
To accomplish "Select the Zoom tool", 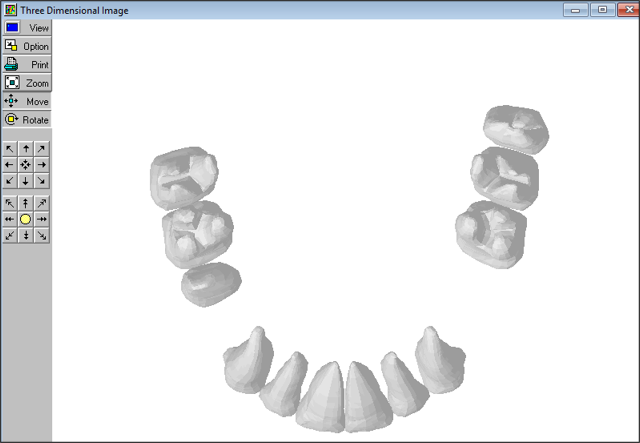I will coord(26,83).
